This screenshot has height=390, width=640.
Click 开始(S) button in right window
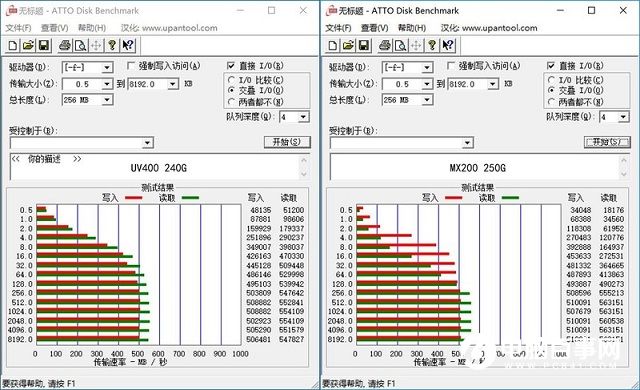(607, 142)
